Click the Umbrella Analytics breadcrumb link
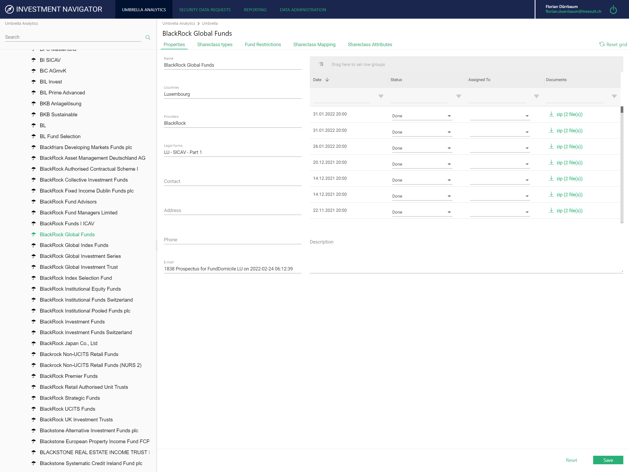 tap(179, 24)
